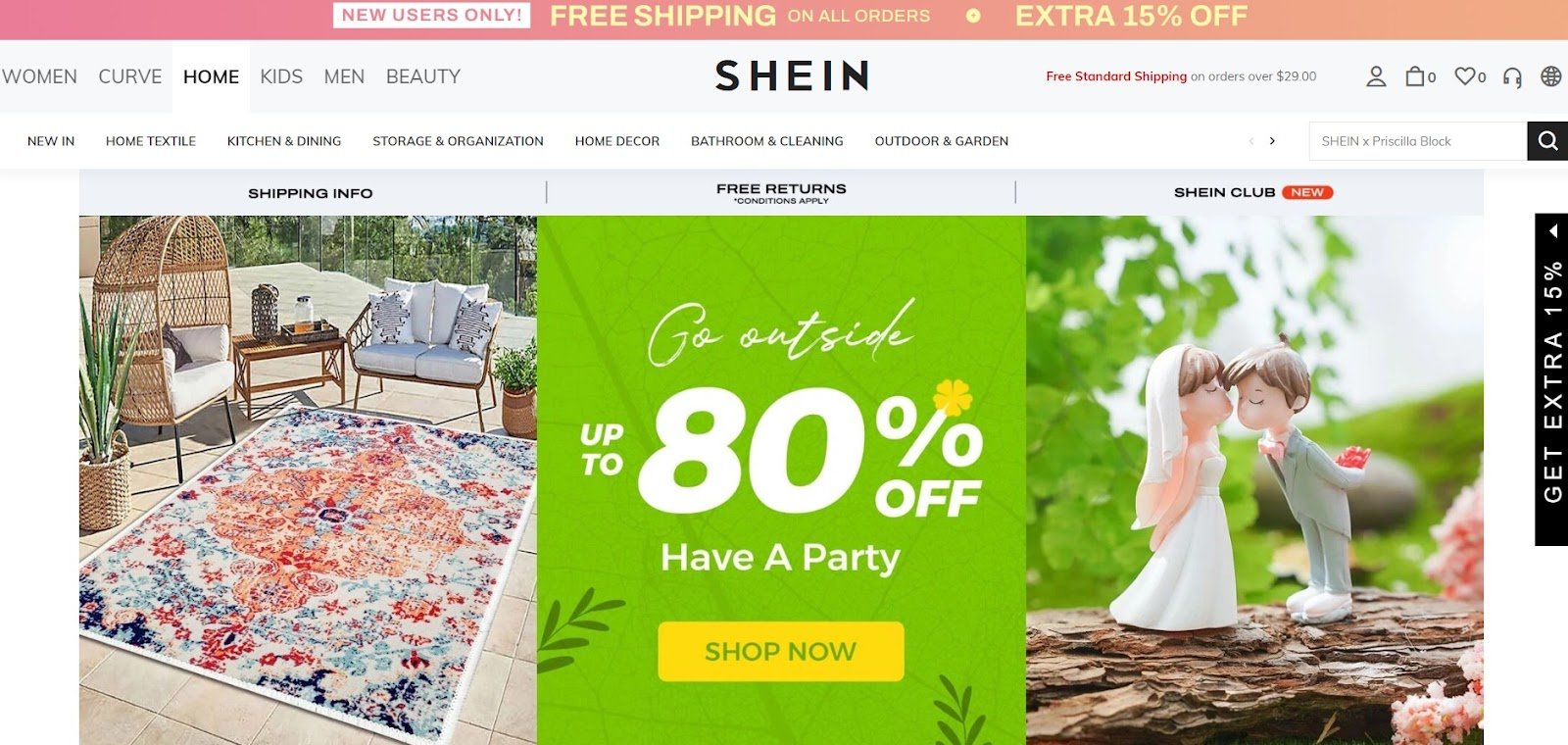Image resolution: width=1568 pixels, height=745 pixels.
Task: Open the STORAGE & ORGANIZATION menu
Action: (x=458, y=141)
